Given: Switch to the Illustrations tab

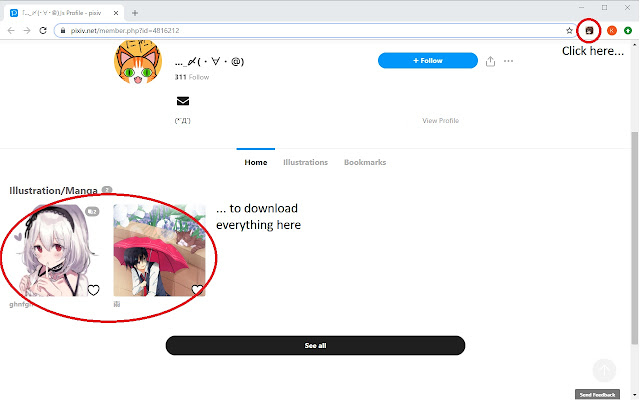Looking at the screenshot, I should click(305, 162).
